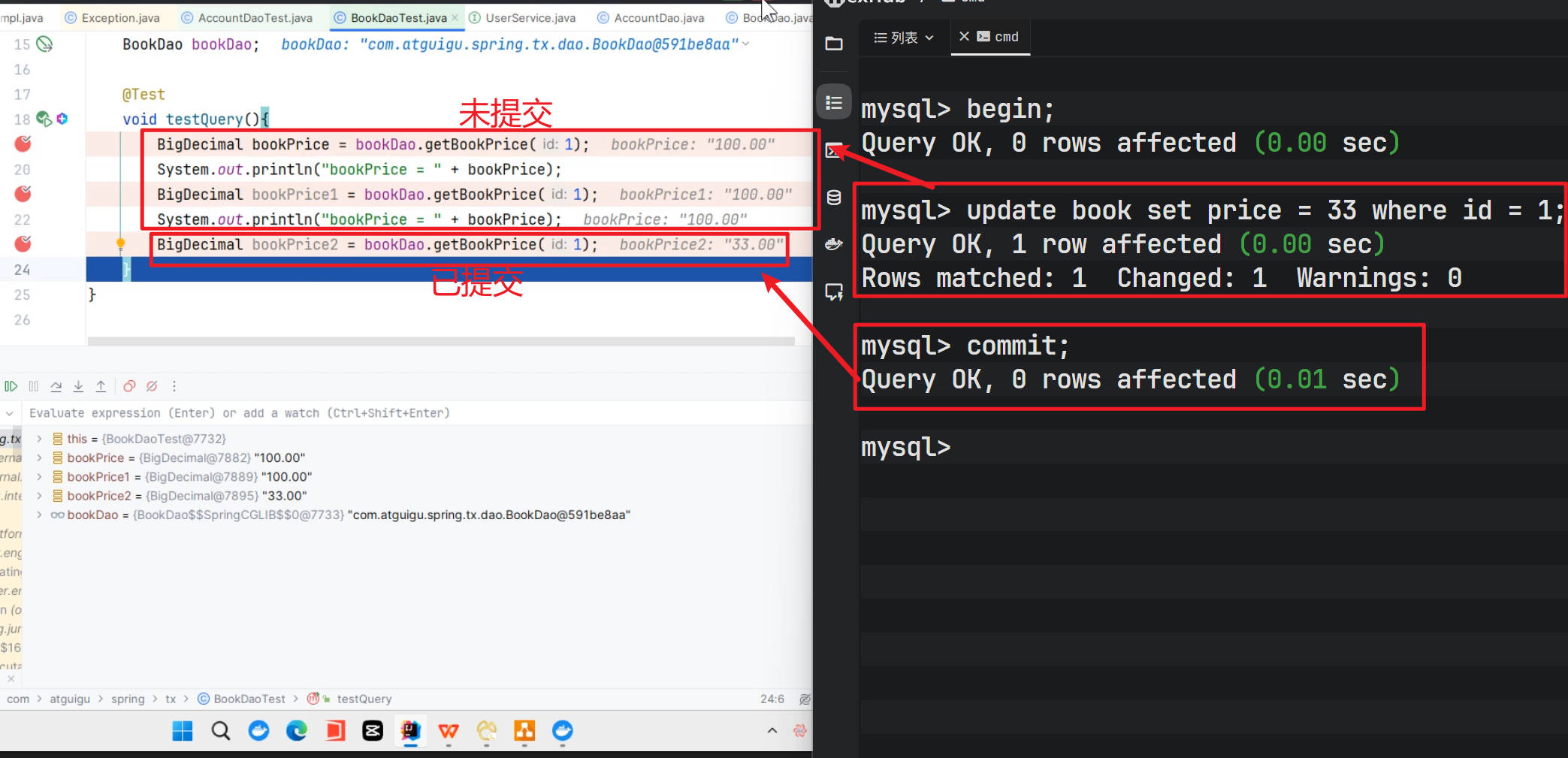Click BookDaoTest in the breadcrumb bar
This screenshot has width=1568, height=758.
point(249,699)
